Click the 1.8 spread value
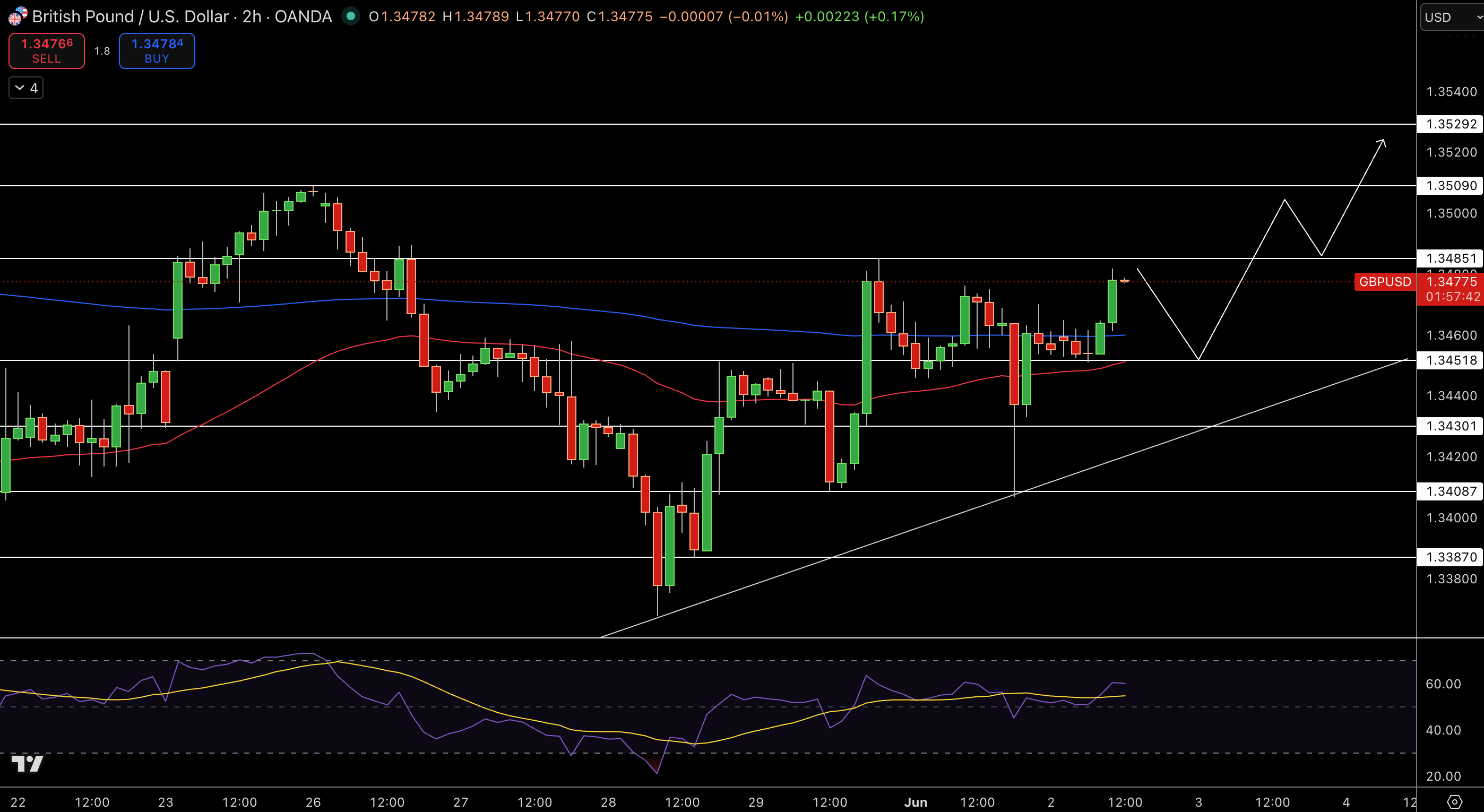 pyautogui.click(x=102, y=50)
